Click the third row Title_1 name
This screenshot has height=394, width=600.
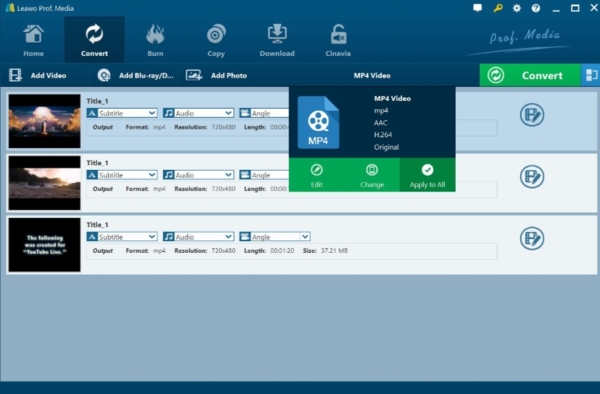point(97,225)
